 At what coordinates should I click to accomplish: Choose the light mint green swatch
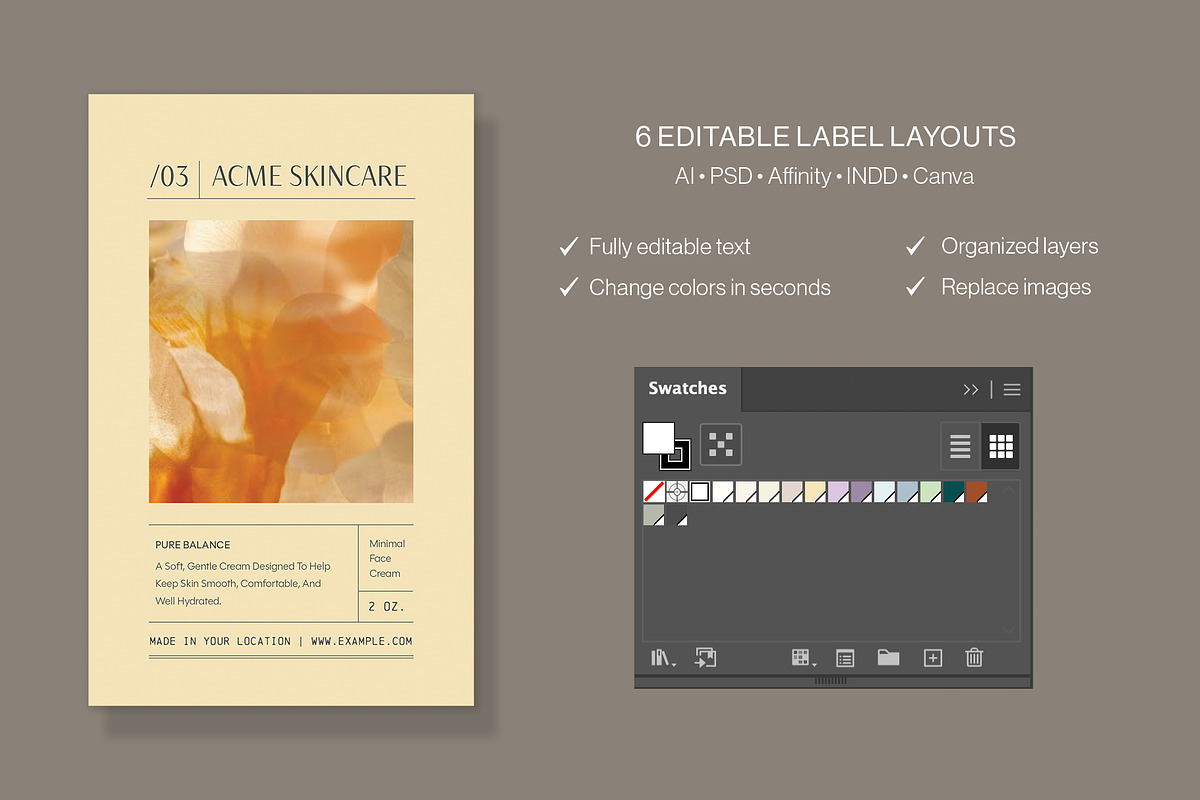[x=930, y=492]
